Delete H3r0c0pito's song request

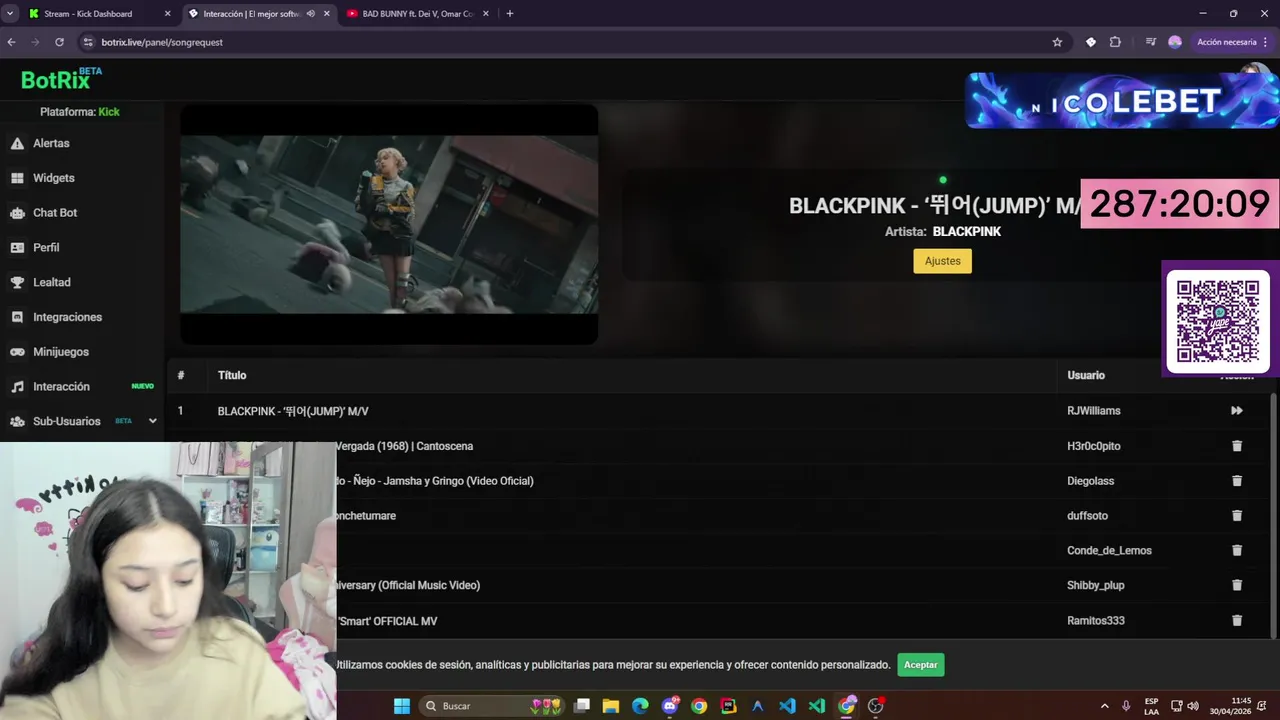[x=1237, y=446]
